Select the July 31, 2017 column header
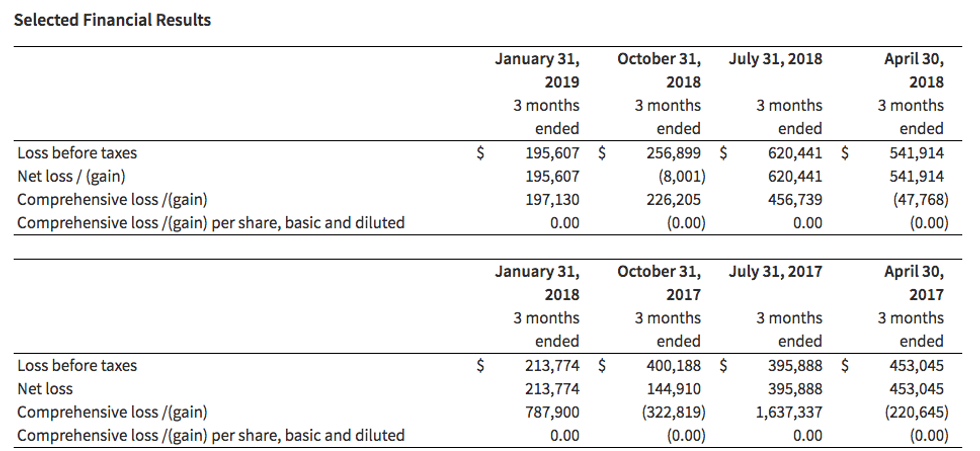Image resolution: width=980 pixels, height=451 pixels. coord(775,272)
